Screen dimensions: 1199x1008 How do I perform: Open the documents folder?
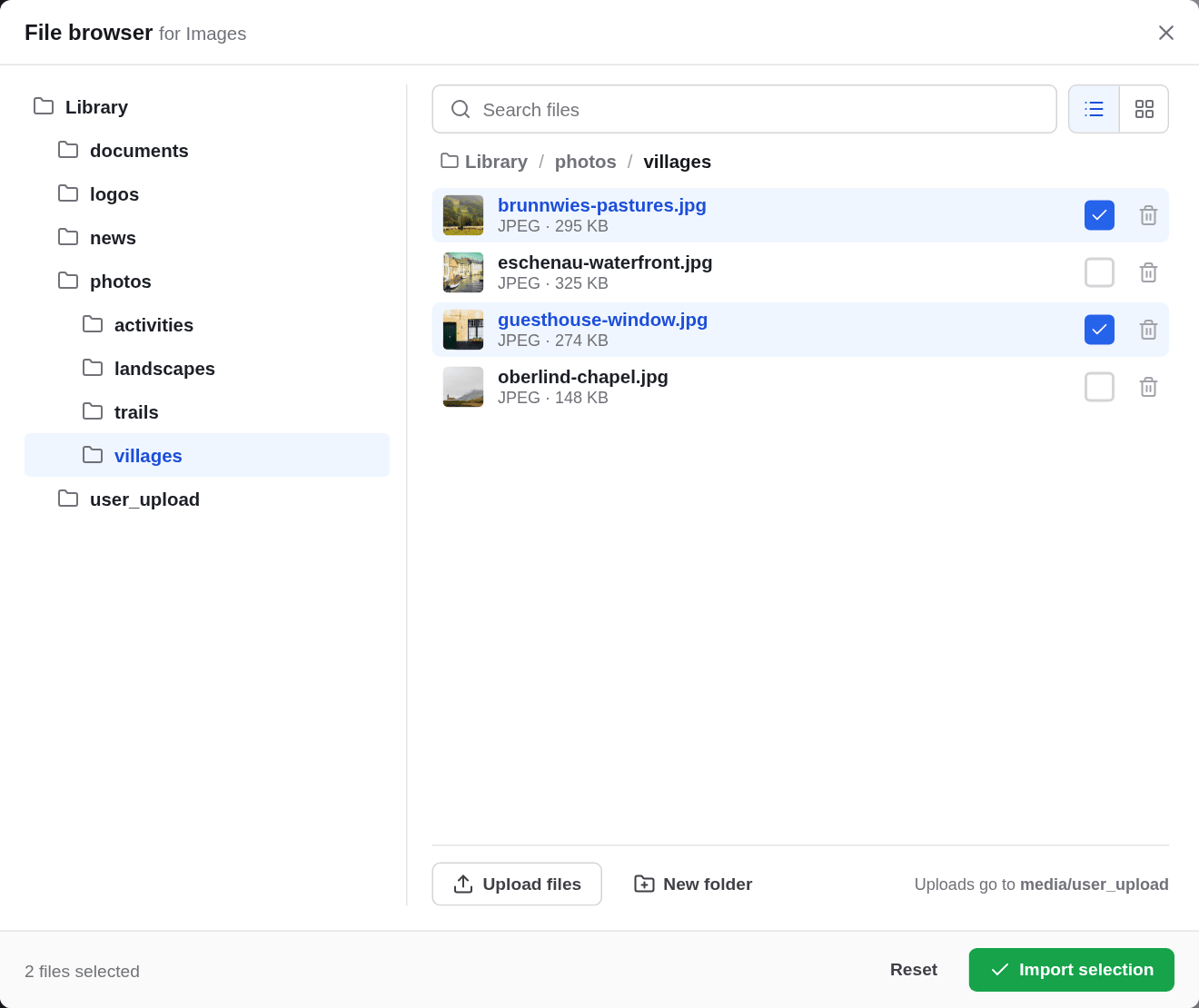[x=207, y=151]
